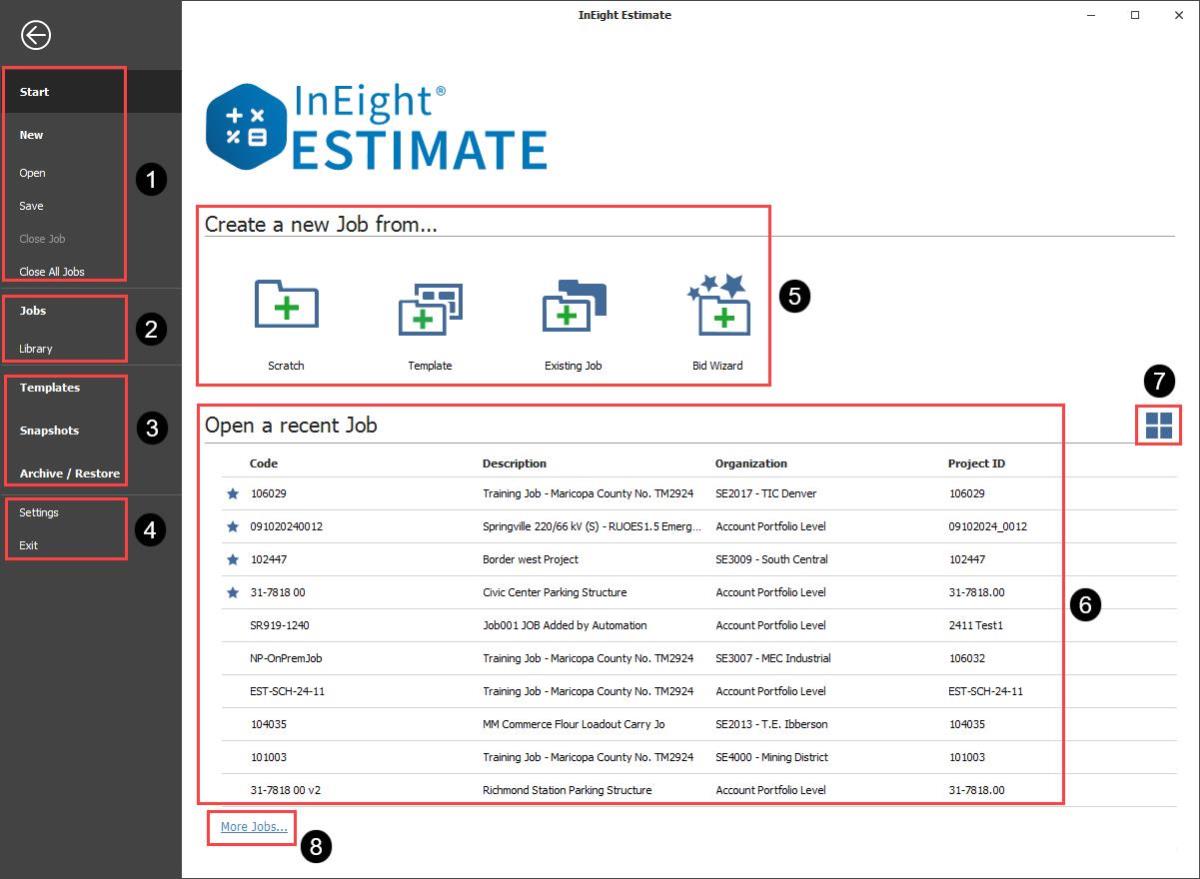Launch the Bid Wizard icon
The image size is (1200, 879).
click(718, 304)
